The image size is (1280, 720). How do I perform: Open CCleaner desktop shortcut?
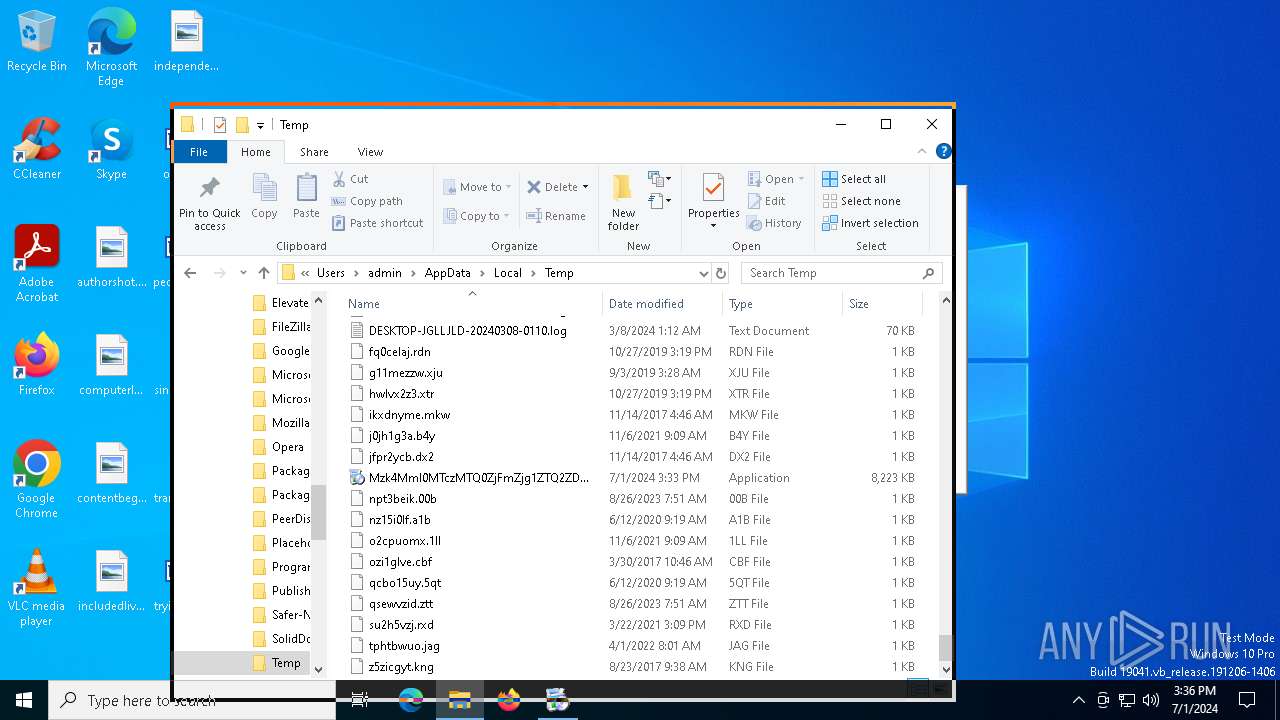(x=37, y=150)
